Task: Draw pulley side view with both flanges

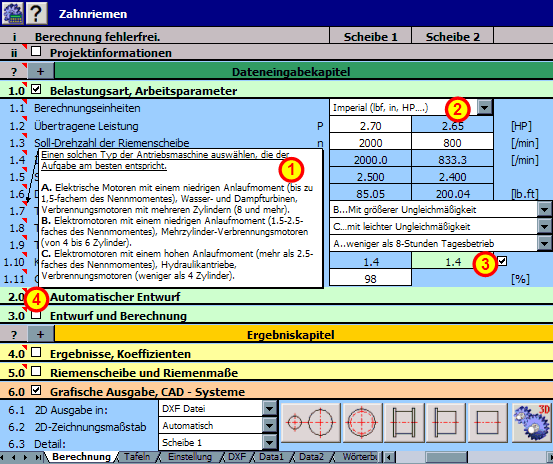Action: 404,423
